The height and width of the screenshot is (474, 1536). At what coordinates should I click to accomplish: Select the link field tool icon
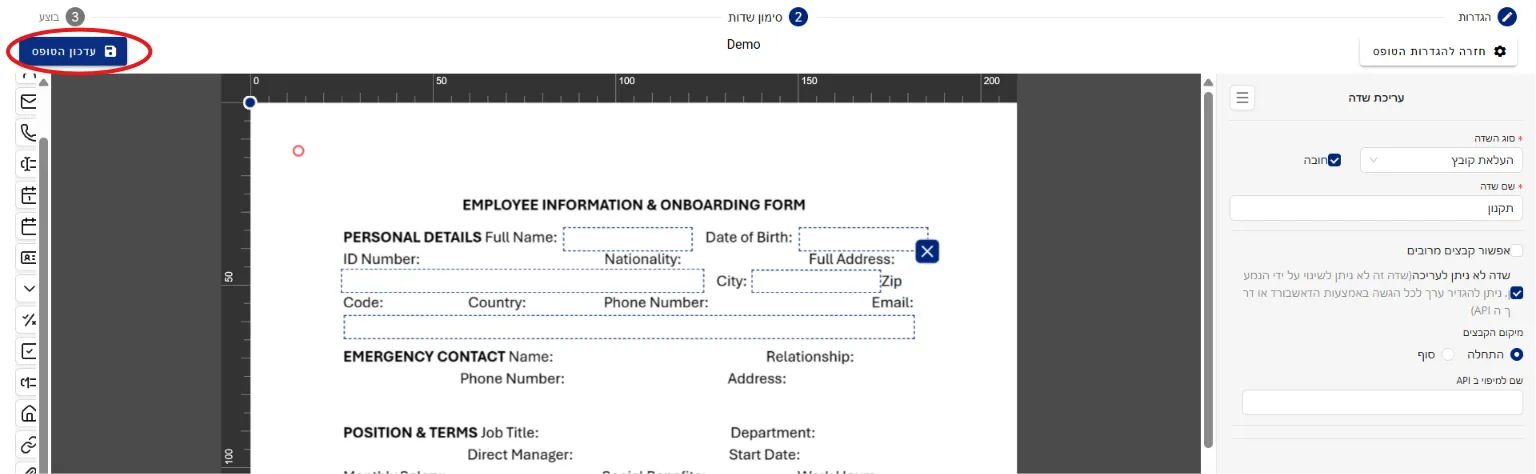click(x=29, y=444)
